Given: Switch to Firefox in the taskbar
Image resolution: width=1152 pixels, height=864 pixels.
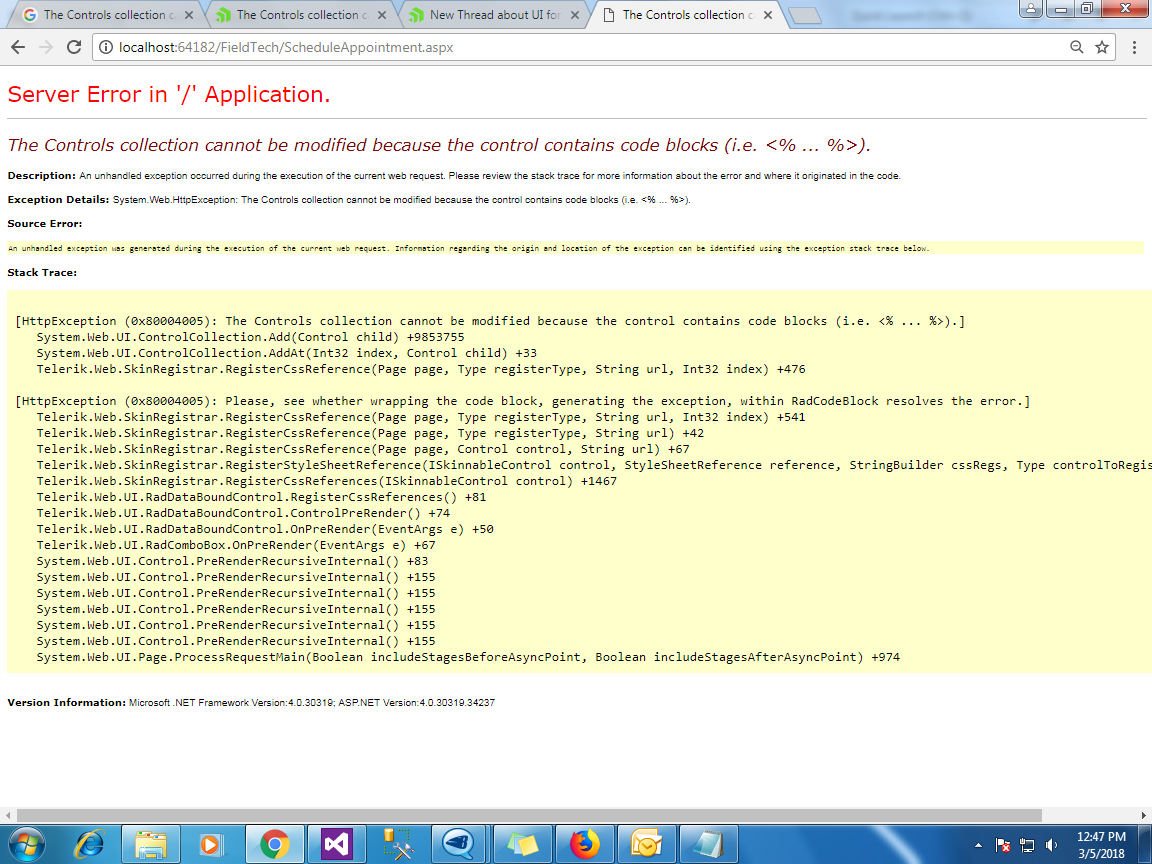Looking at the screenshot, I should tap(585, 845).
